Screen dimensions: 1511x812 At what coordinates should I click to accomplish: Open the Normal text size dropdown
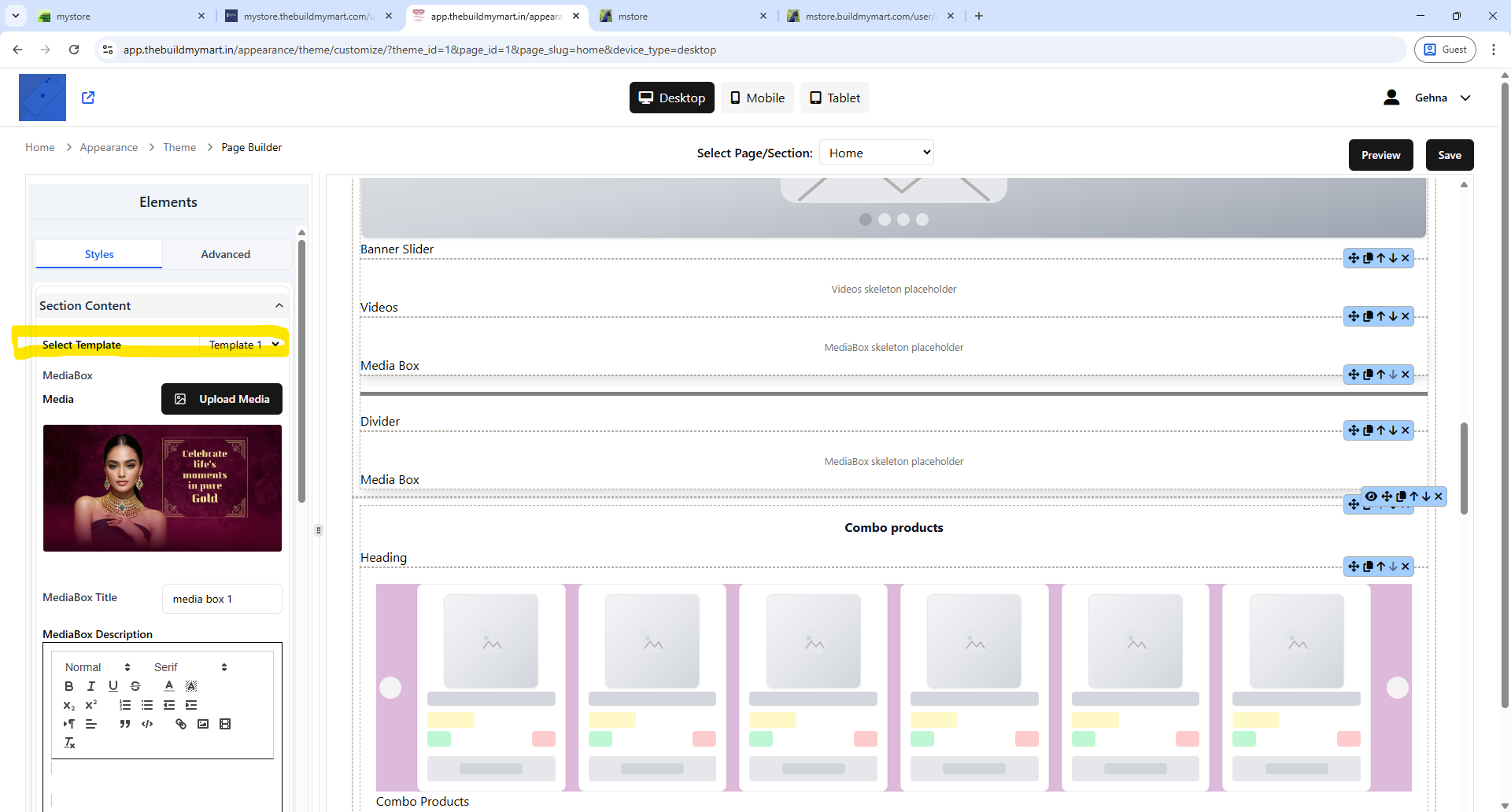(x=98, y=667)
